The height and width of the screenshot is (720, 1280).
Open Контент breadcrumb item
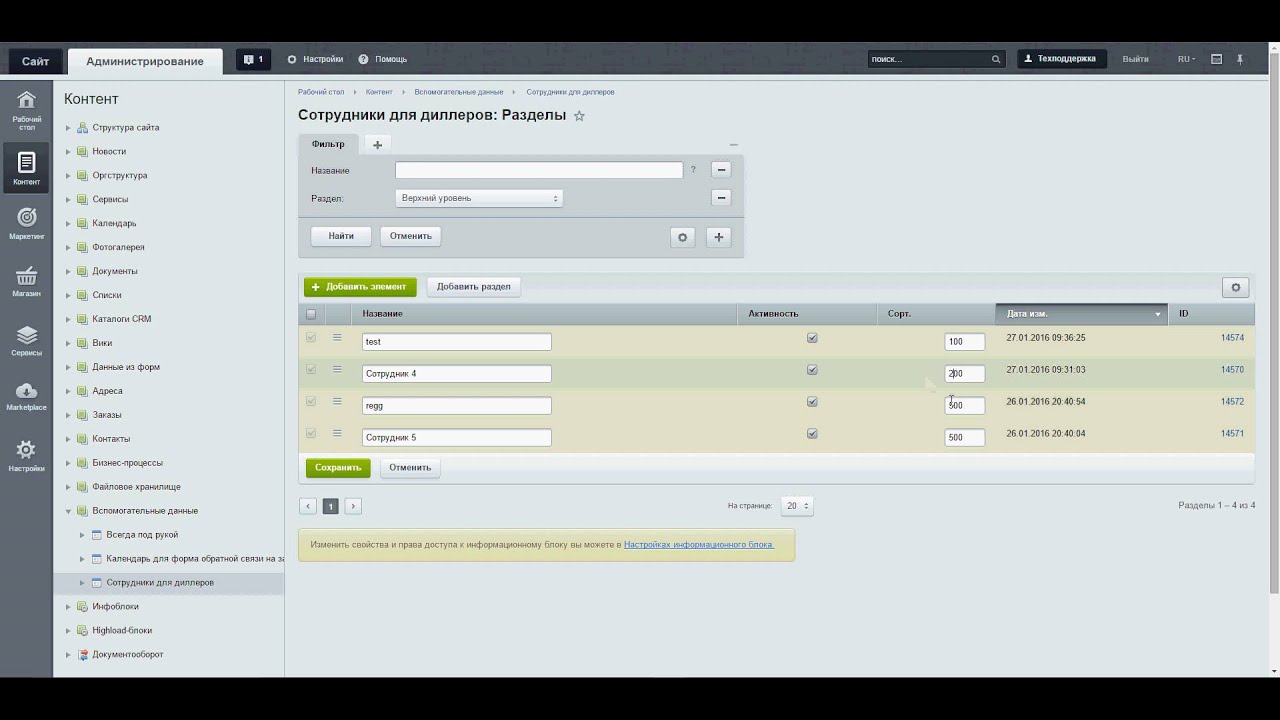pos(379,92)
